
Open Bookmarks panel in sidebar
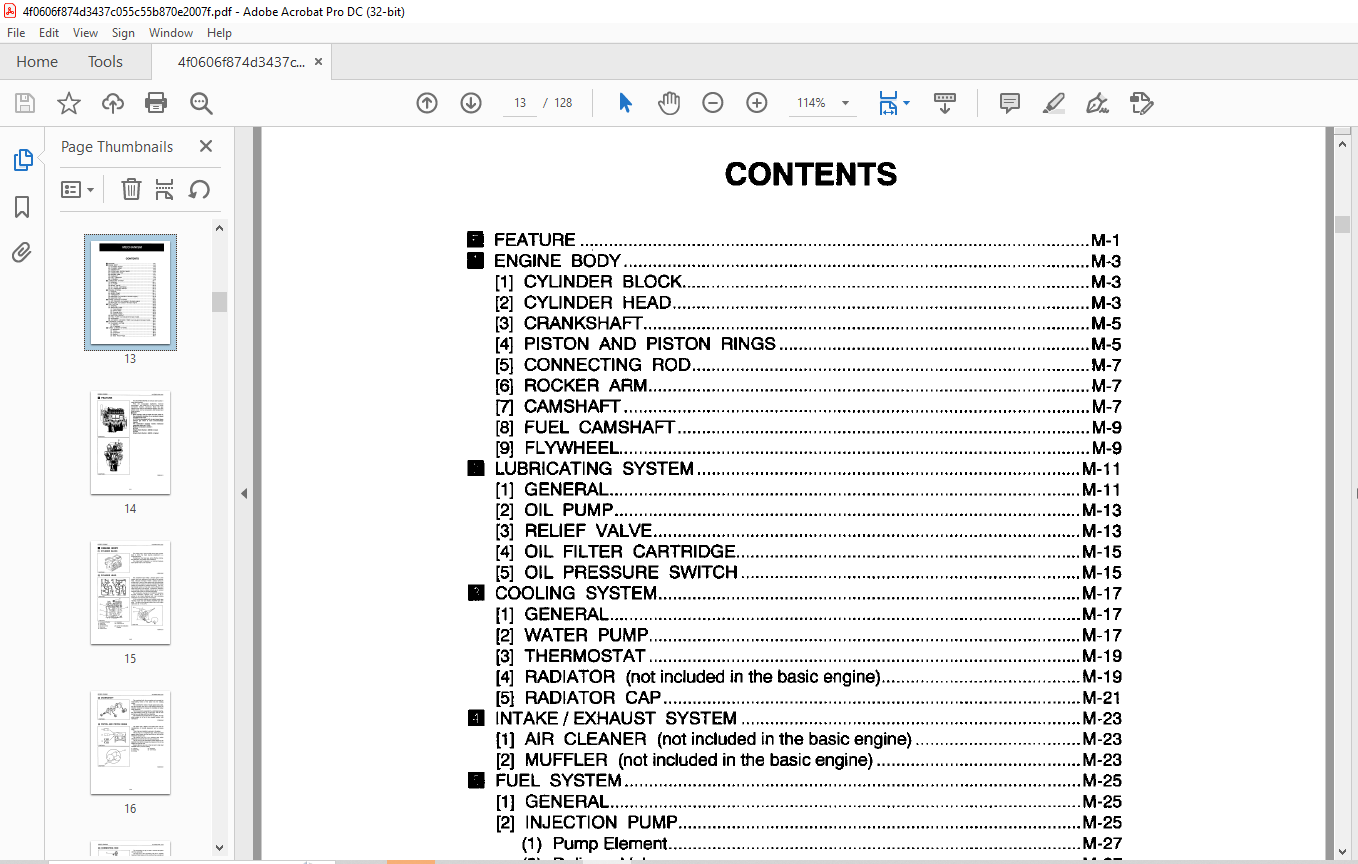[22, 207]
